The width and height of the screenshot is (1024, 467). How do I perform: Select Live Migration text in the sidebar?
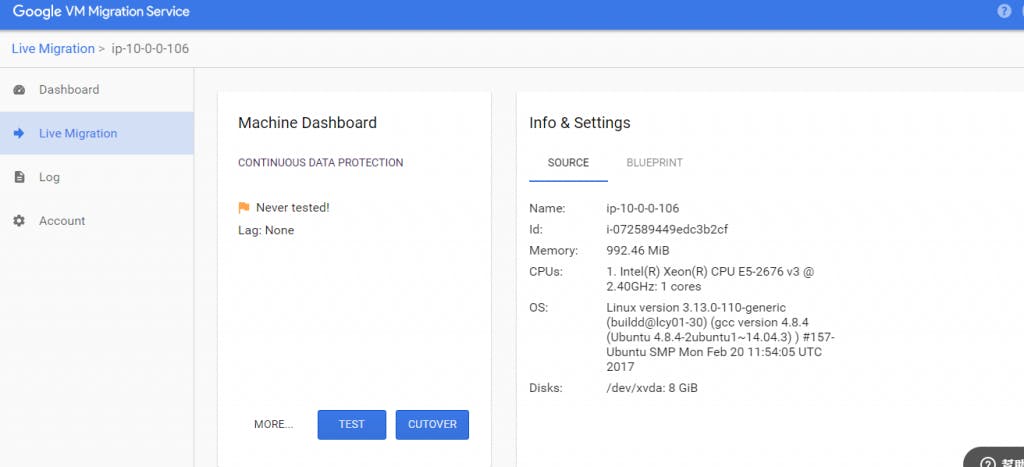click(x=78, y=134)
